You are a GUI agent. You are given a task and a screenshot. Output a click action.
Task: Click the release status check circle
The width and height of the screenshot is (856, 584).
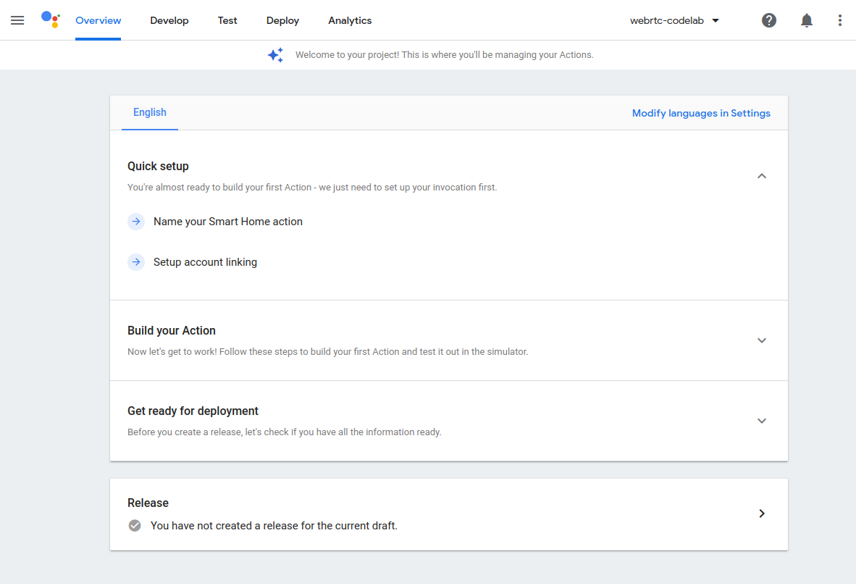[134, 524]
